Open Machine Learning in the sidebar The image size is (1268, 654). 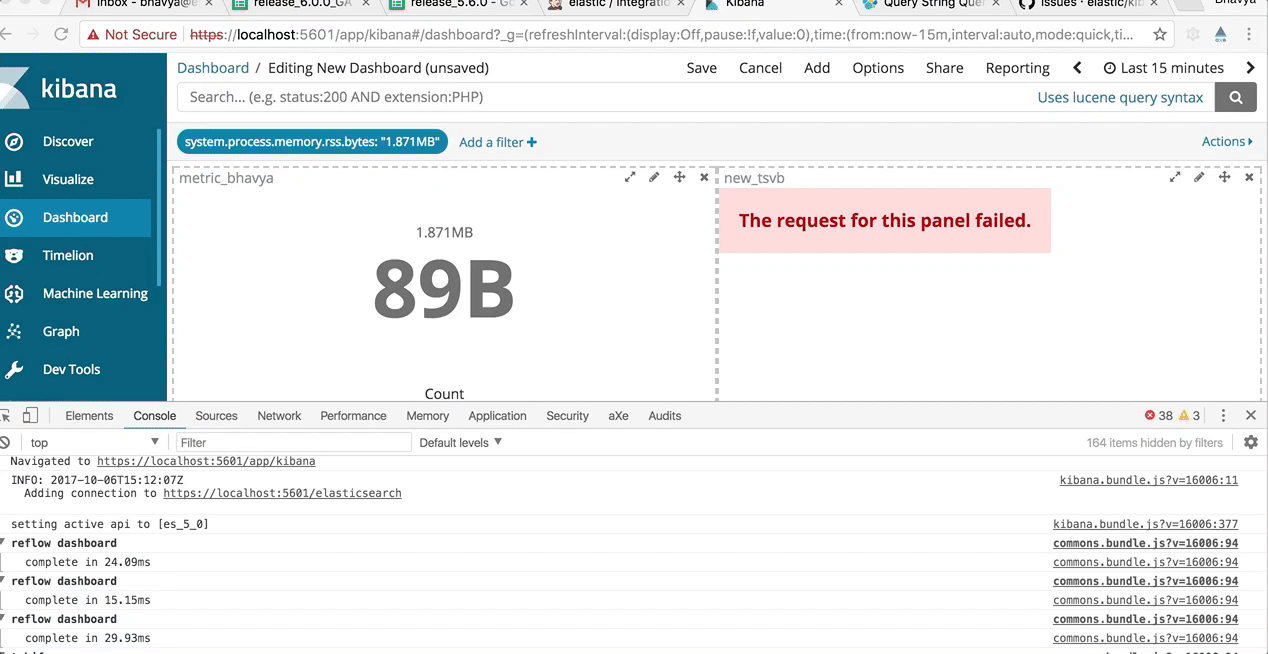95,293
